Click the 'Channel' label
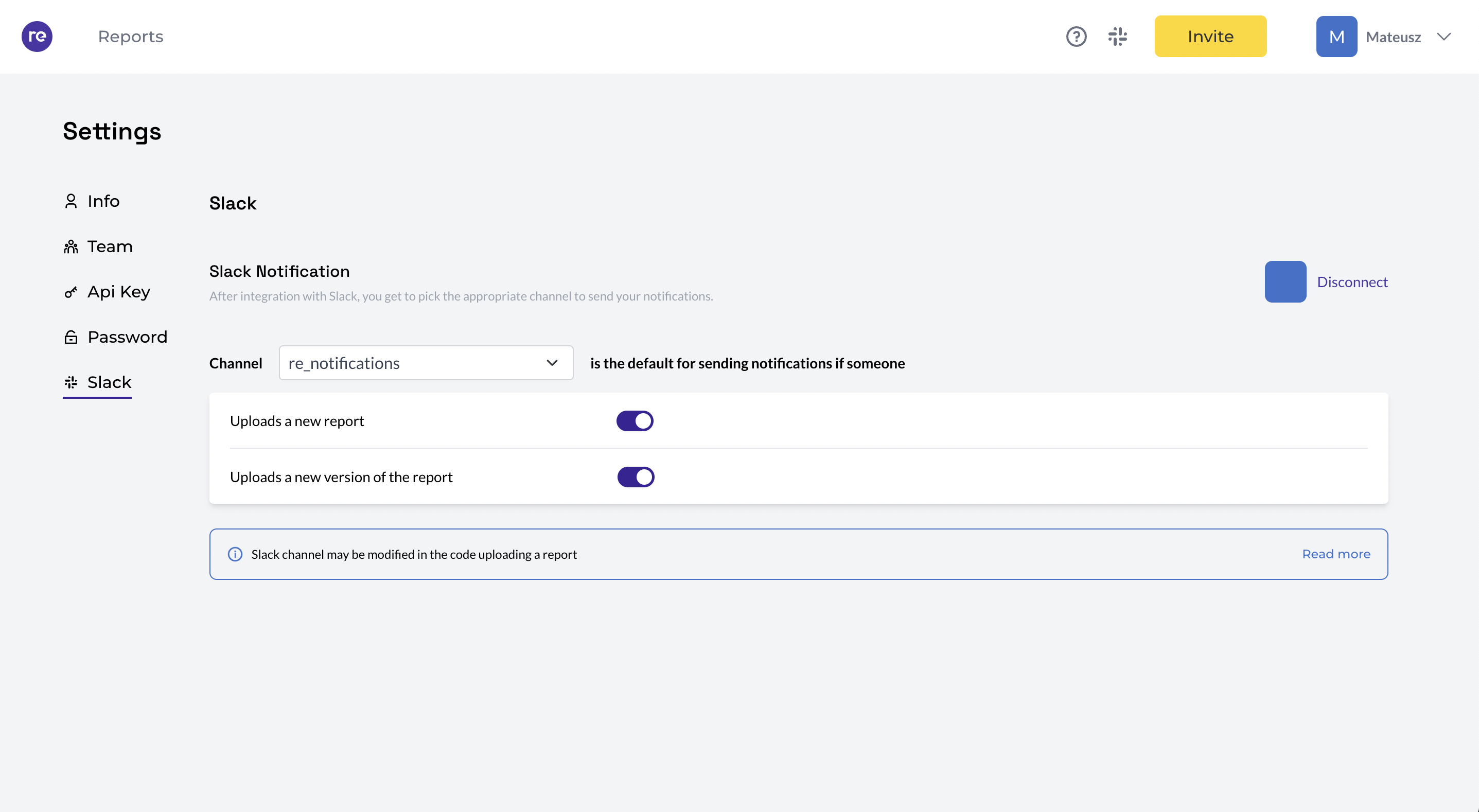The width and height of the screenshot is (1479, 812). click(235, 363)
